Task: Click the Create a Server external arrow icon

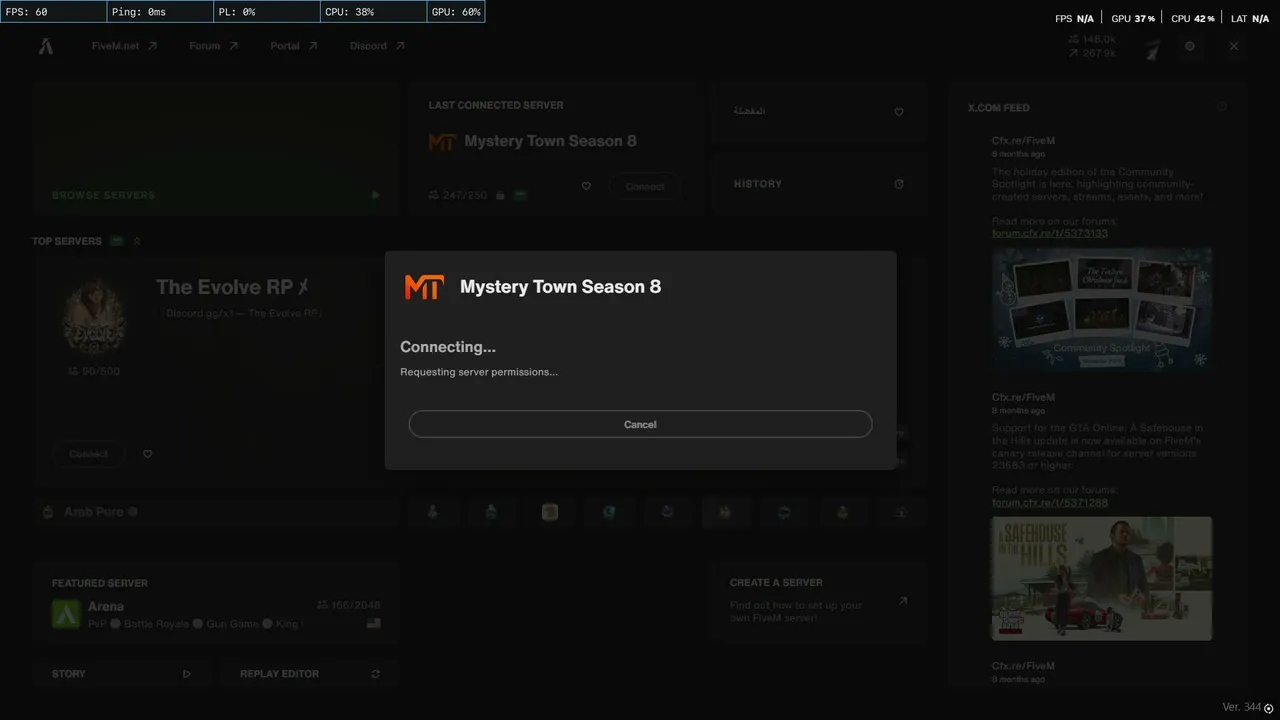Action: point(903,601)
